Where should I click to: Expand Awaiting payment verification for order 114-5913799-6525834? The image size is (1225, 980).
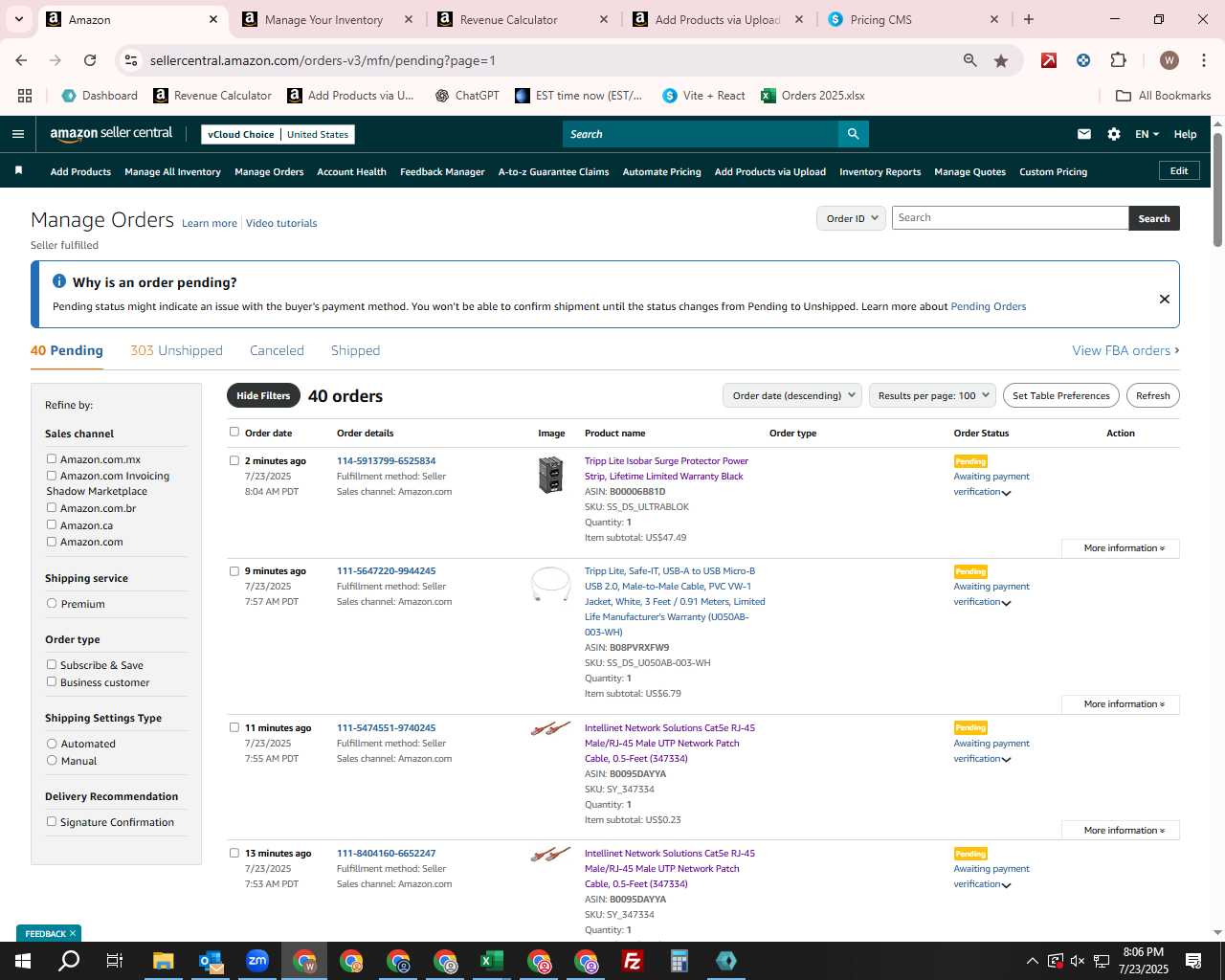pos(1007,492)
